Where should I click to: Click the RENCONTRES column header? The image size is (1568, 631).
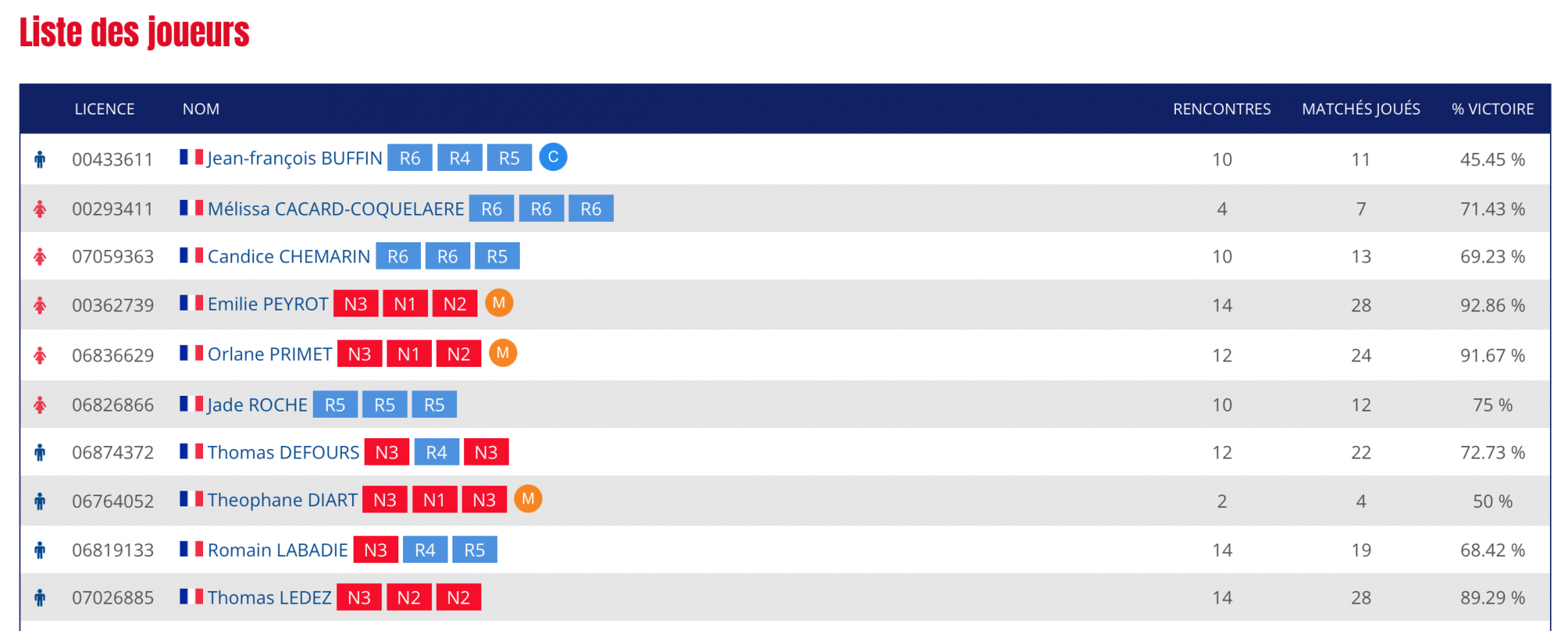(1221, 109)
